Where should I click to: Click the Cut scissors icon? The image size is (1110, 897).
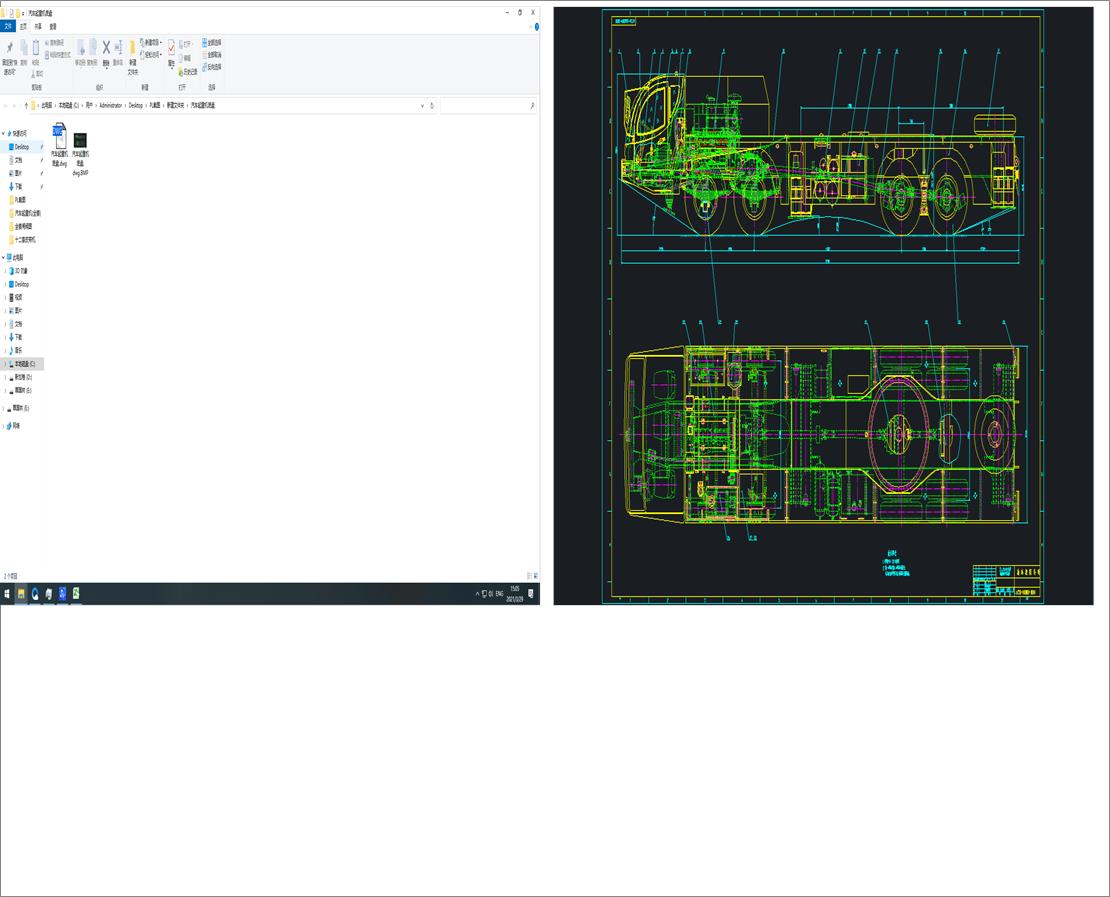coord(33,74)
